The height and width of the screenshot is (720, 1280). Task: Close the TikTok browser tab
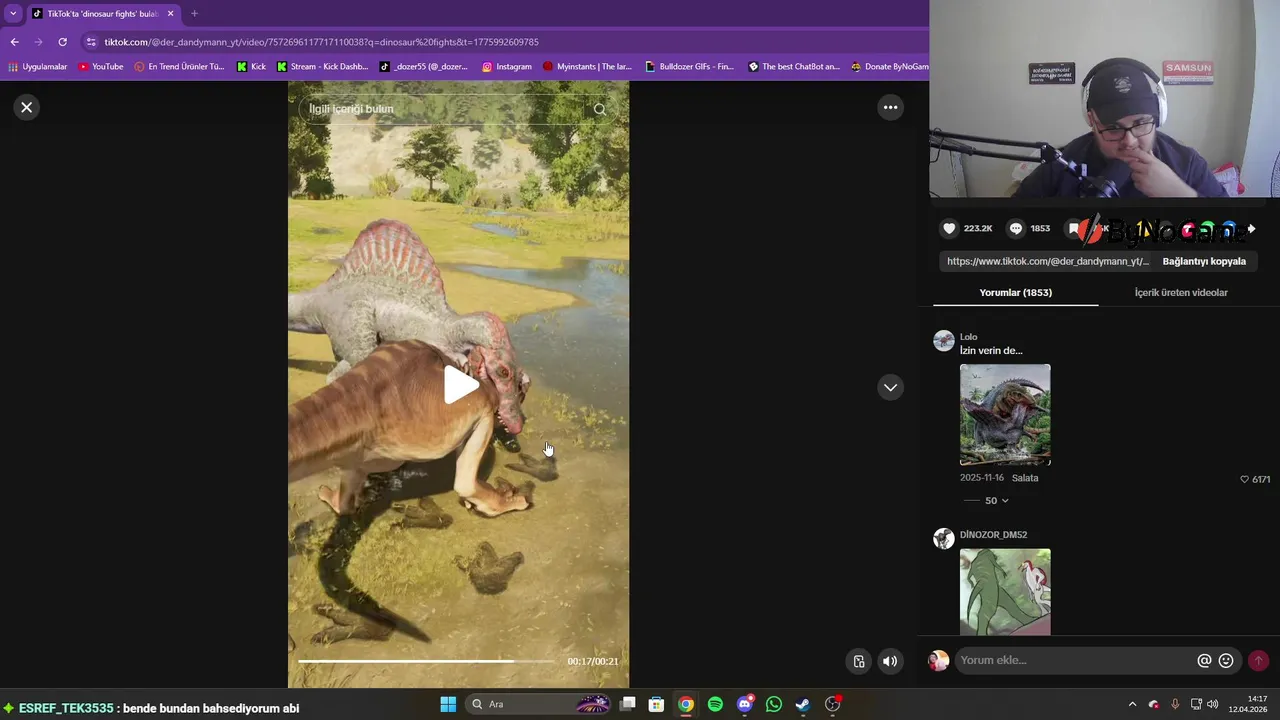click(x=170, y=13)
